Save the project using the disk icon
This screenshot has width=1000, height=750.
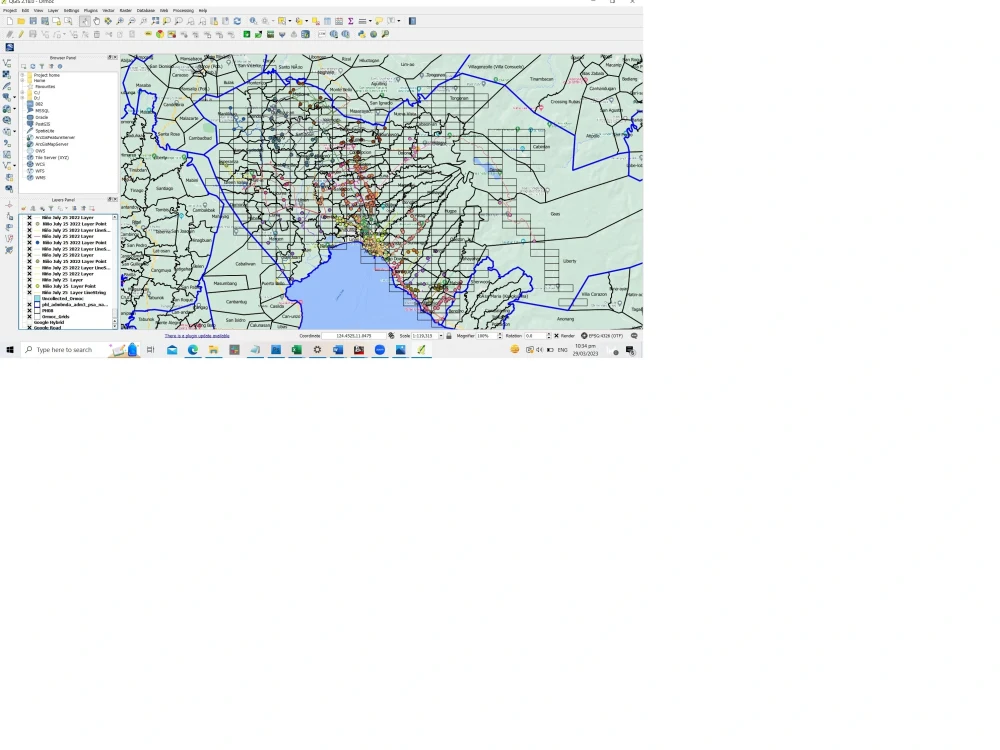point(32,19)
